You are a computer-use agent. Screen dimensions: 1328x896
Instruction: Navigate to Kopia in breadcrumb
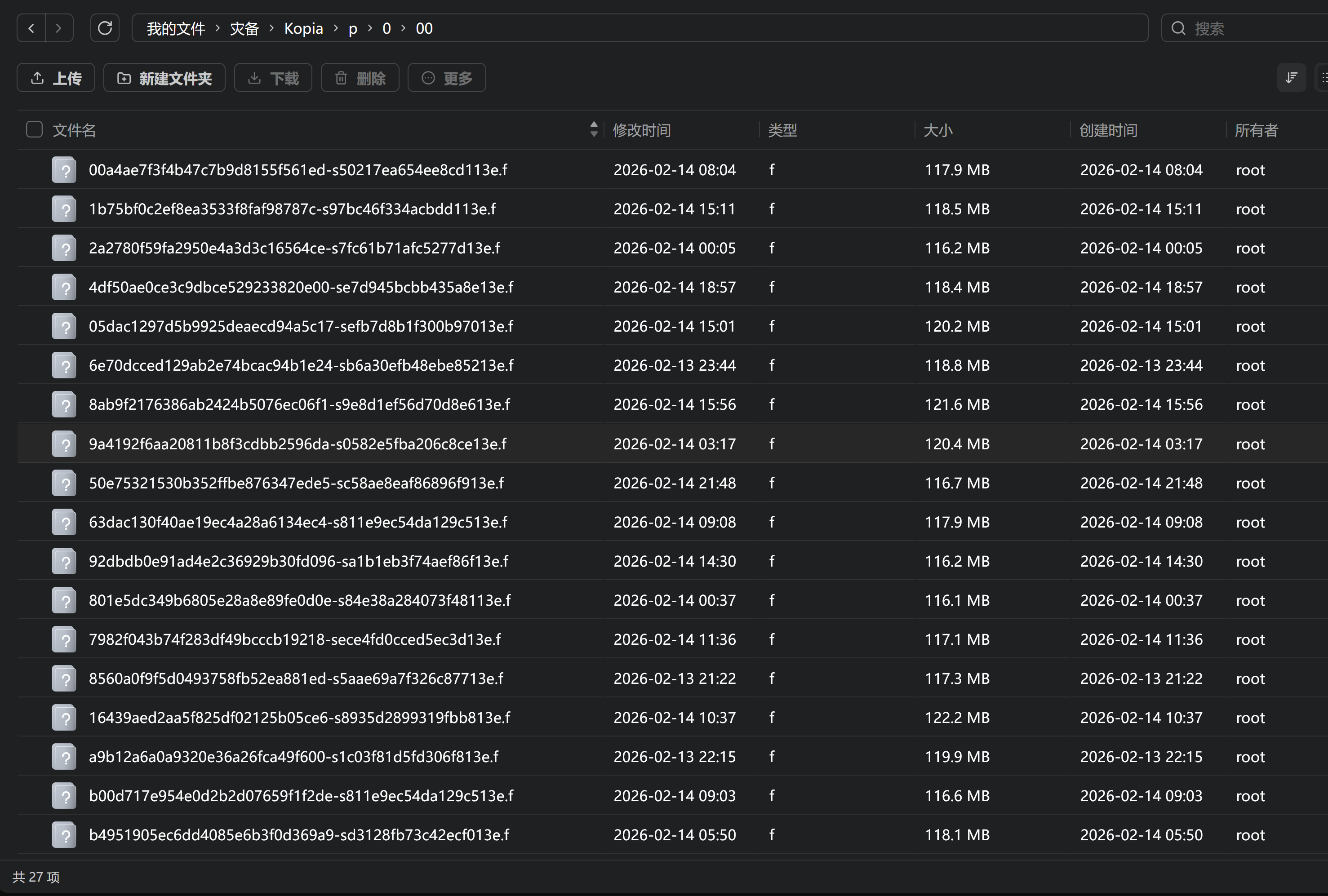point(303,28)
